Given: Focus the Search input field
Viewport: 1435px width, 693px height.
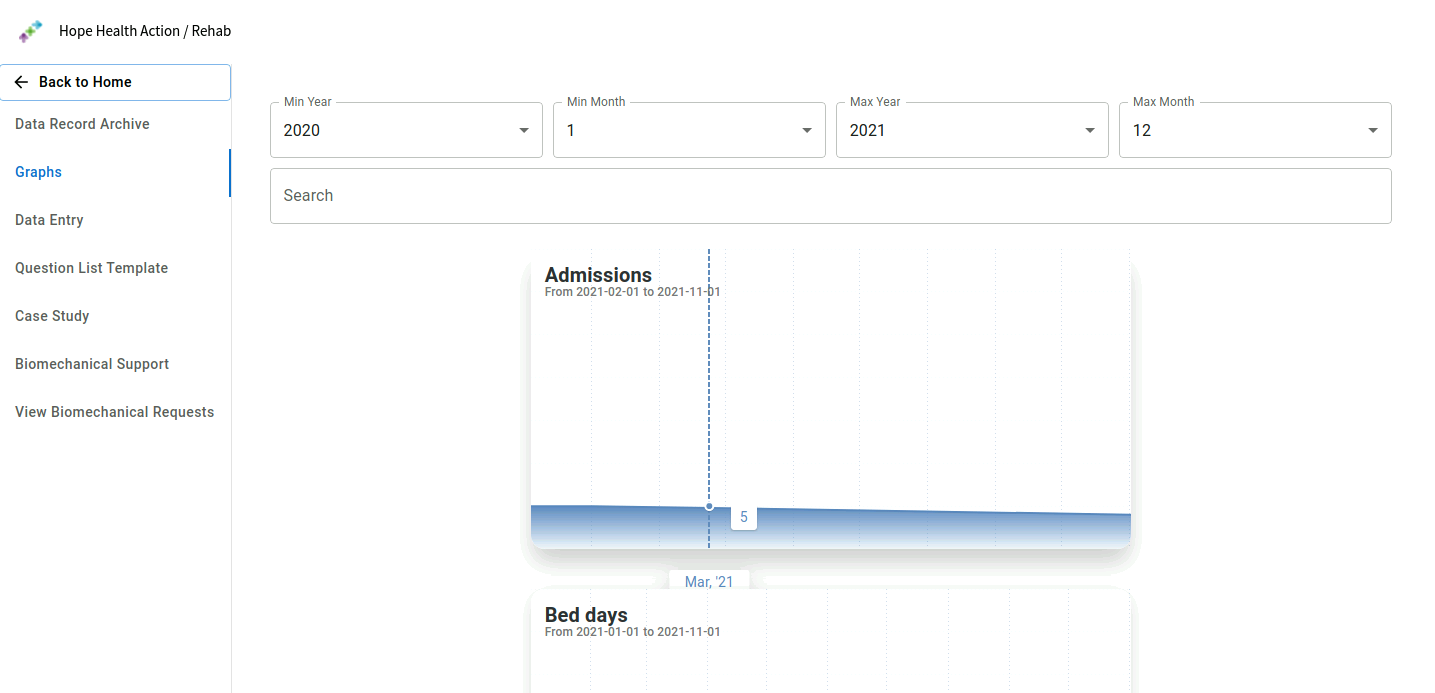Looking at the screenshot, I should (x=830, y=196).
